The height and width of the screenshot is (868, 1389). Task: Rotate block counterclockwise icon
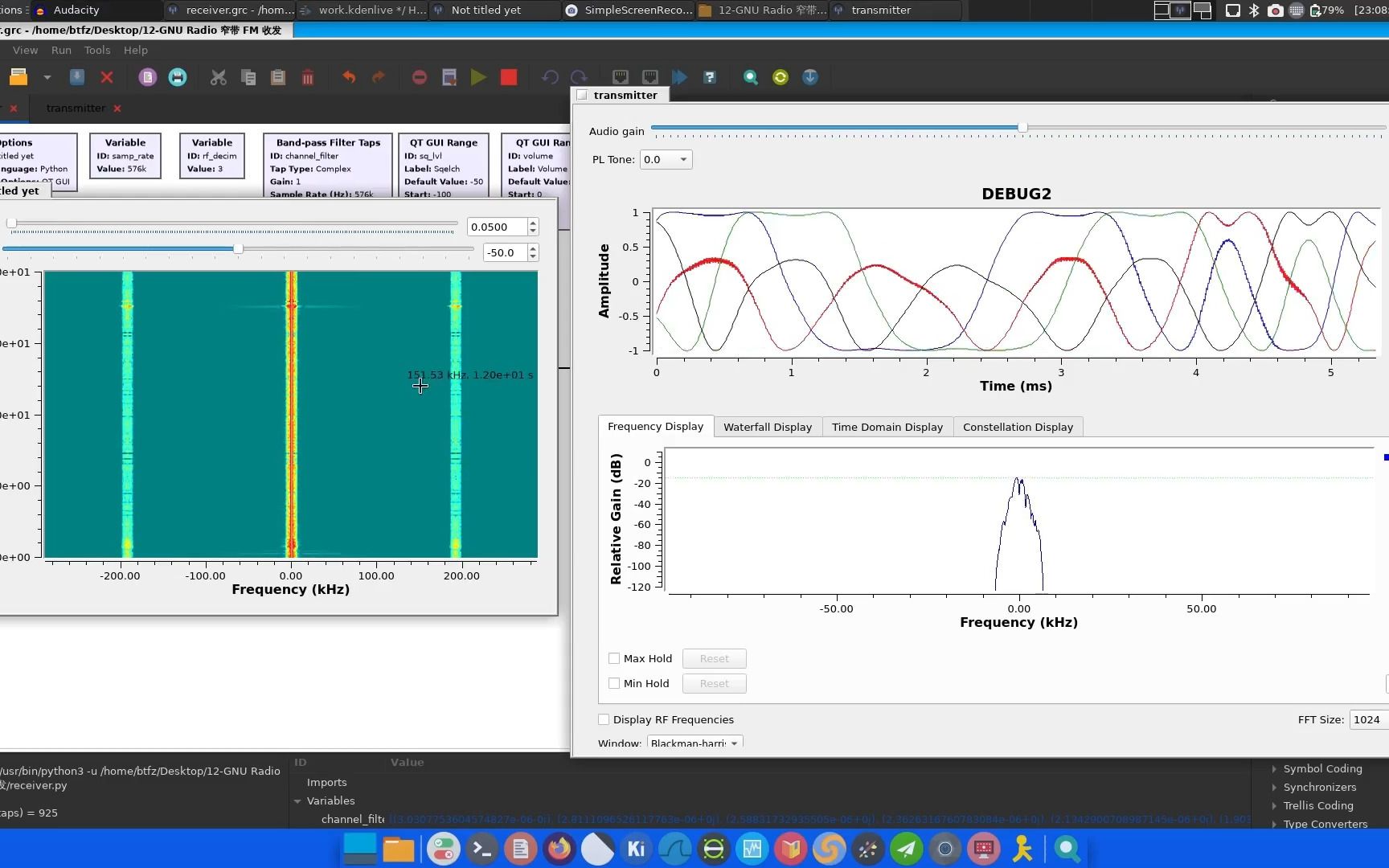pos(550,77)
